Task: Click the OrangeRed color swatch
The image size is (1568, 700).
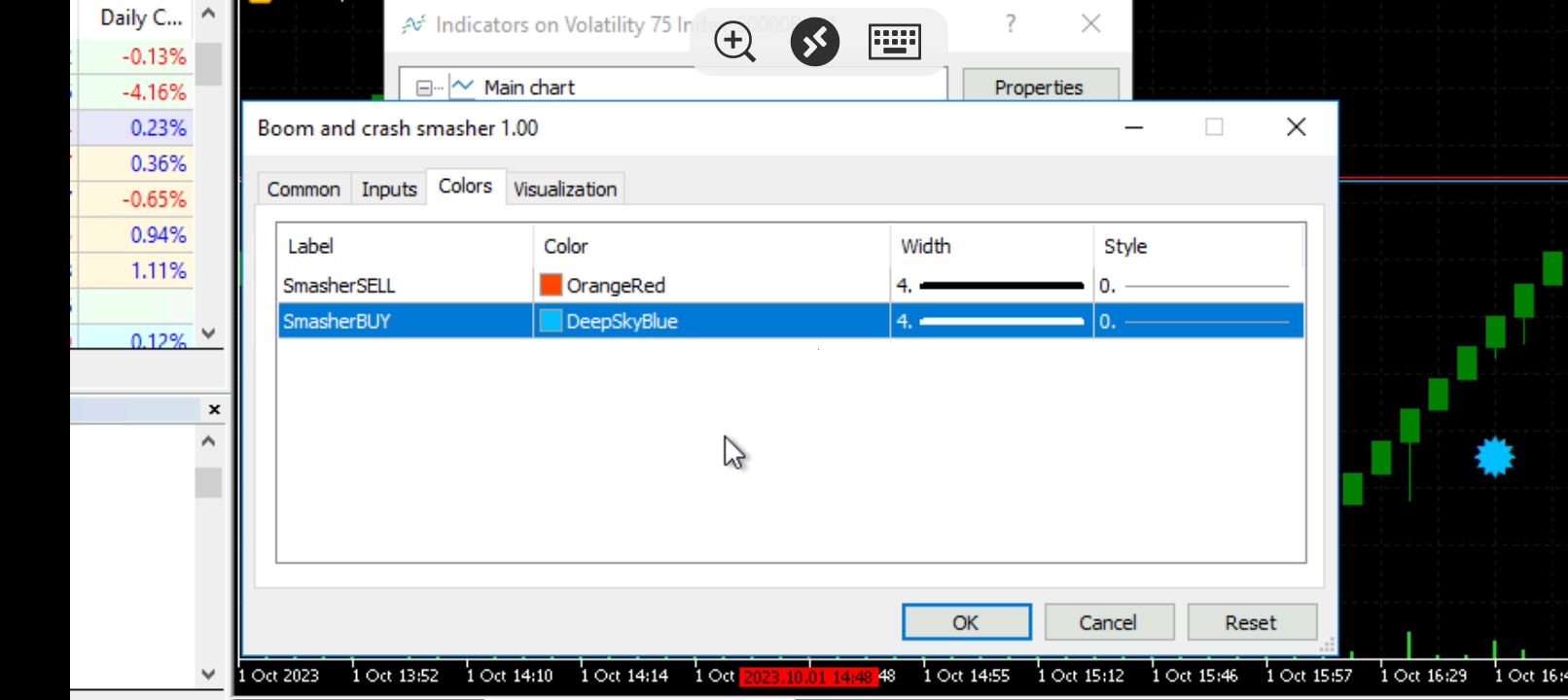Action: pyautogui.click(x=551, y=285)
